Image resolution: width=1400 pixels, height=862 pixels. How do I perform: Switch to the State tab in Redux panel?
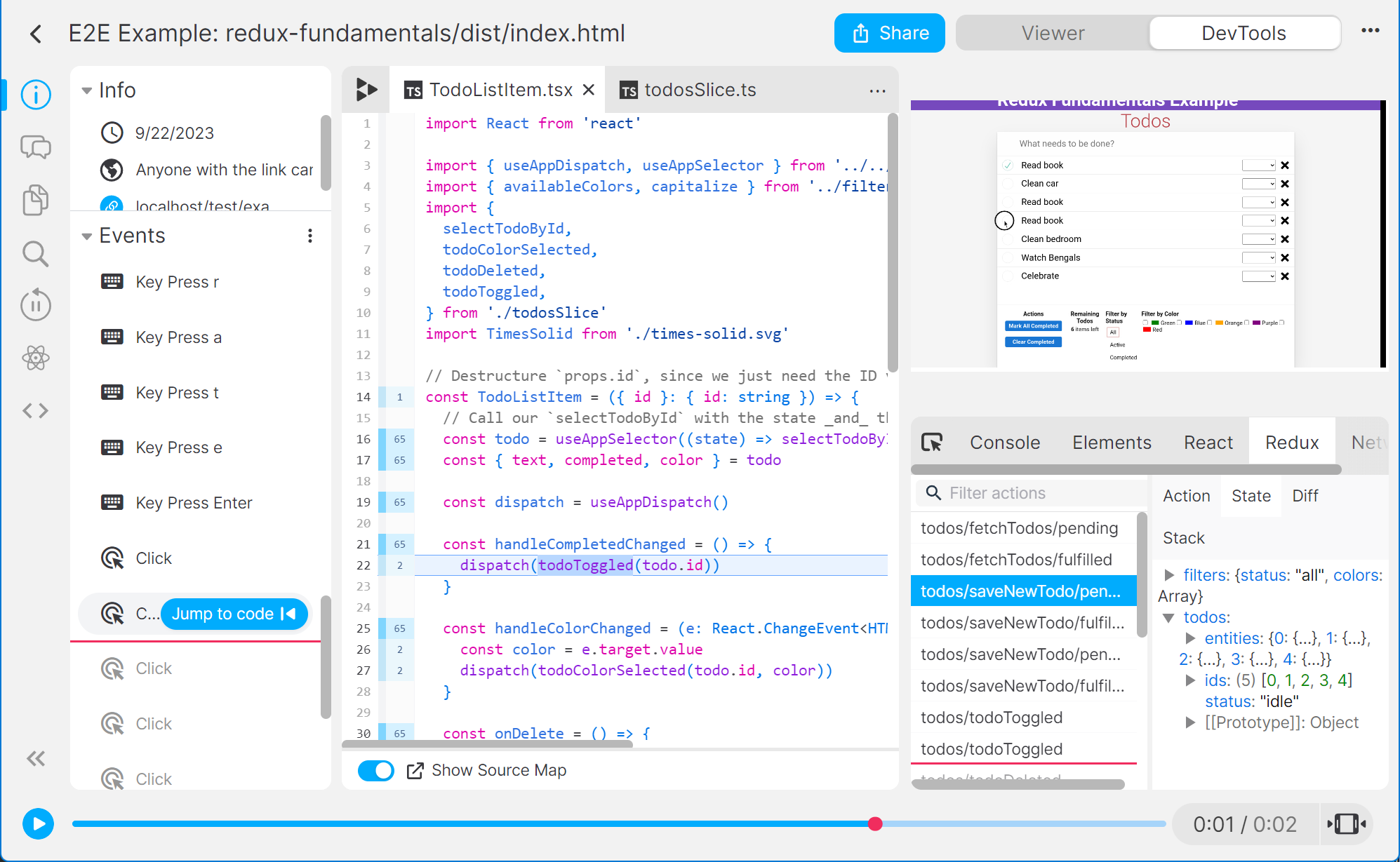pos(1251,496)
